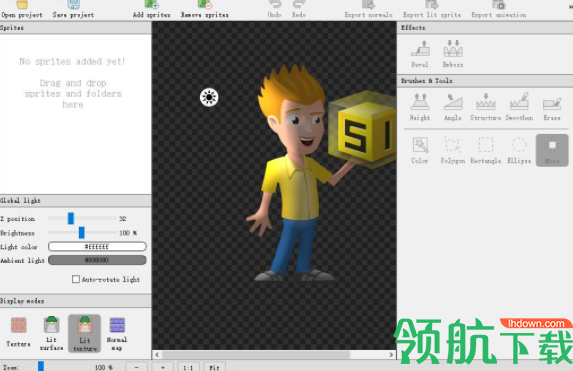Export animation from toolbar
This screenshot has height=371, width=573.
point(498,10)
